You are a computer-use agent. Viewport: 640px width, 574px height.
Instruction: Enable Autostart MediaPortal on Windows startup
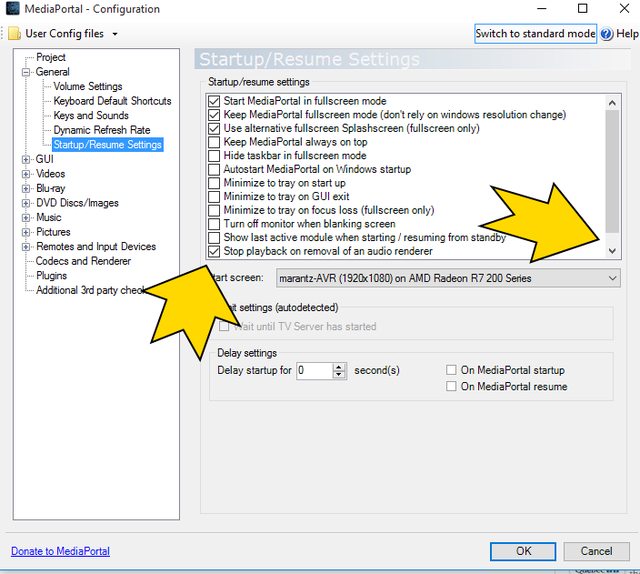pyautogui.click(x=213, y=170)
